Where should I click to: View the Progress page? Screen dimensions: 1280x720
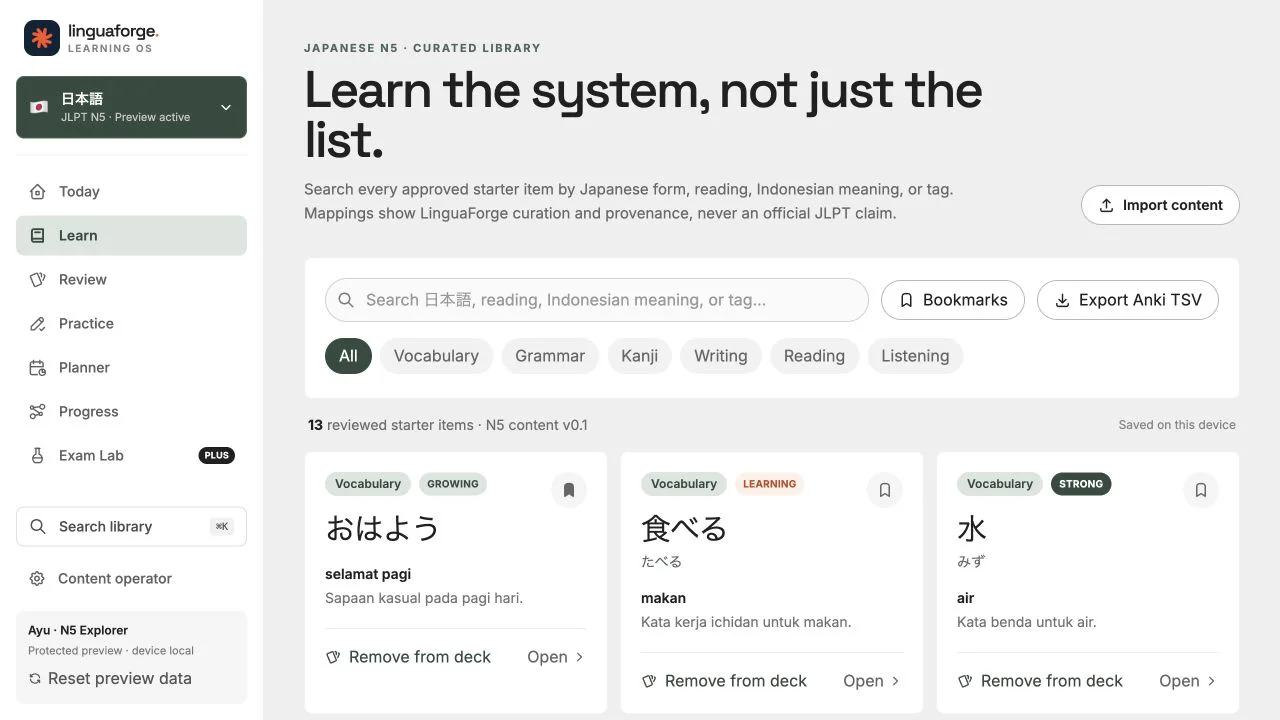tap(131, 411)
